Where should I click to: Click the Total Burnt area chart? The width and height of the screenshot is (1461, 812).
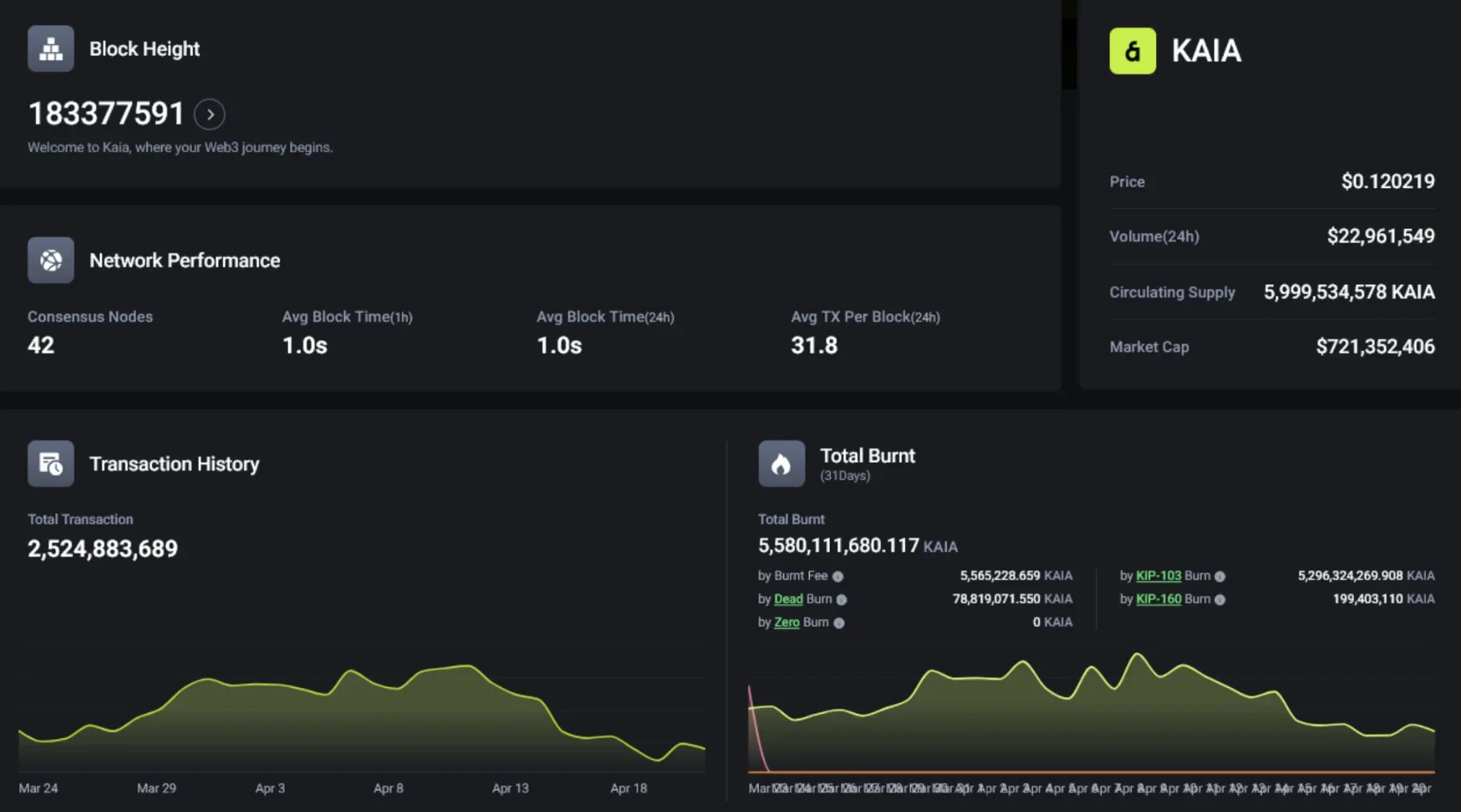(1091, 713)
